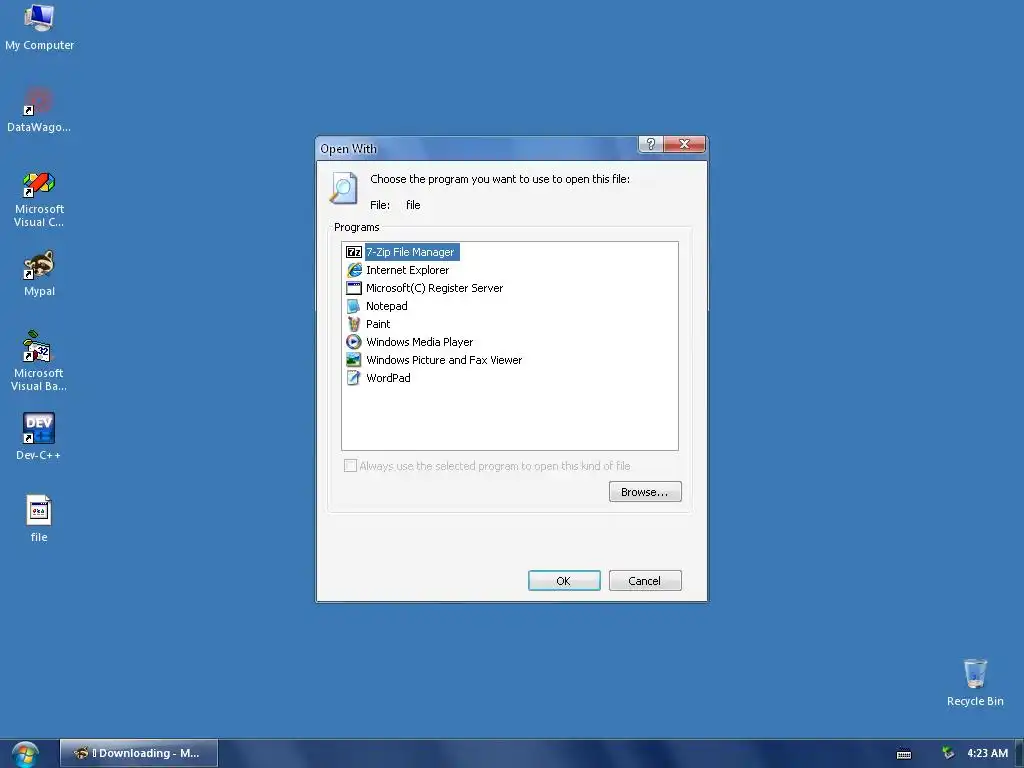Confirm with the OK button

pos(564,581)
